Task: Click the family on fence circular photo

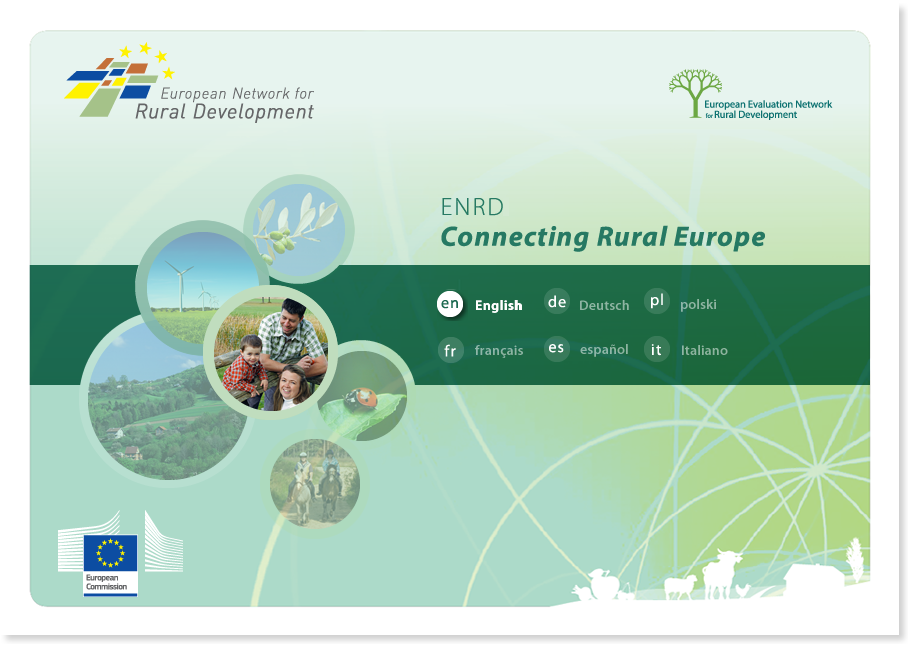Action: click(x=270, y=353)
